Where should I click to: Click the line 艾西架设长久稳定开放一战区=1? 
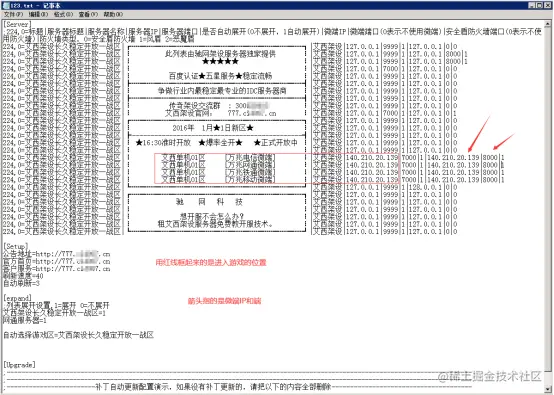(x=54, y=313)
